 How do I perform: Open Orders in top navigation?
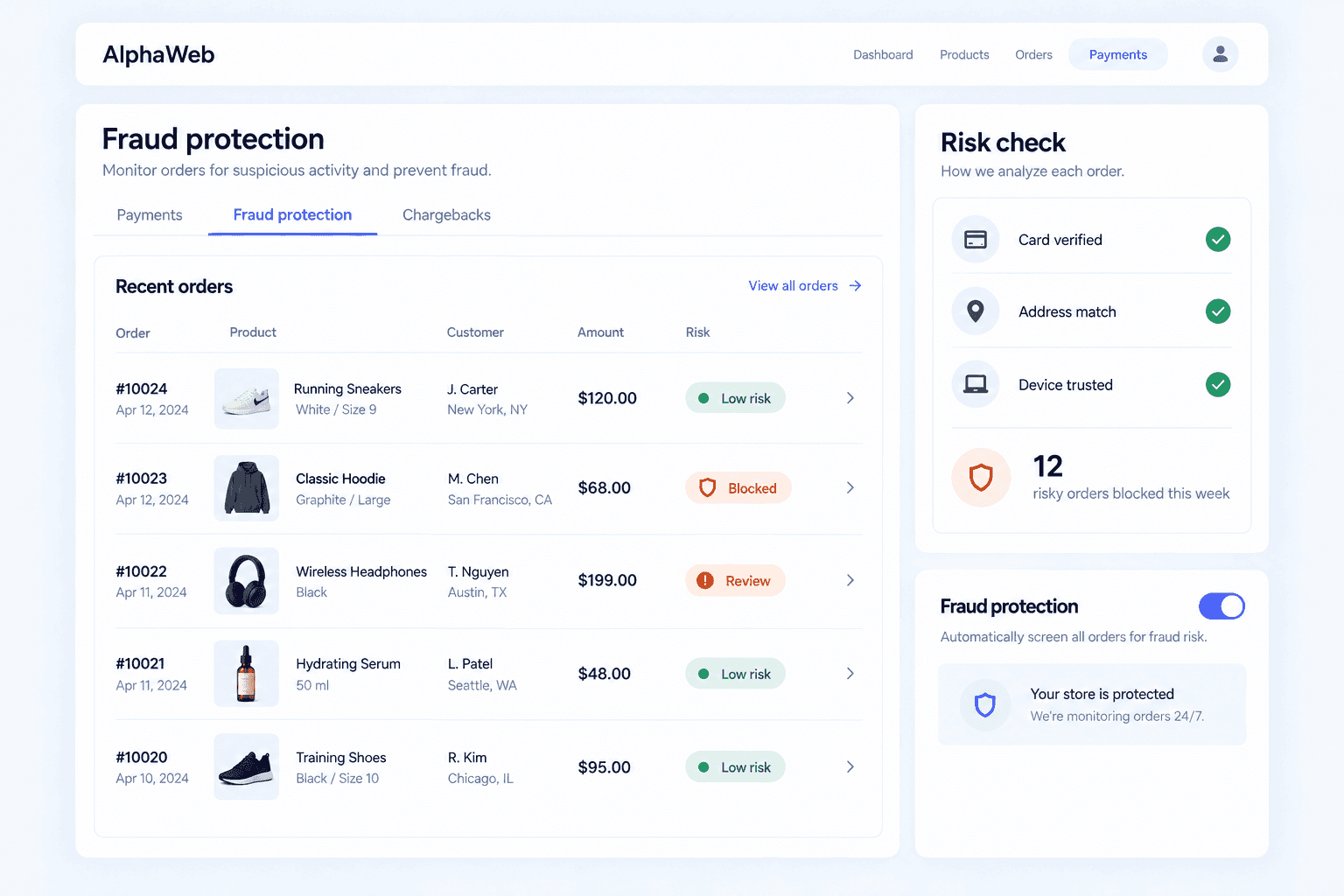(1033, 54)
